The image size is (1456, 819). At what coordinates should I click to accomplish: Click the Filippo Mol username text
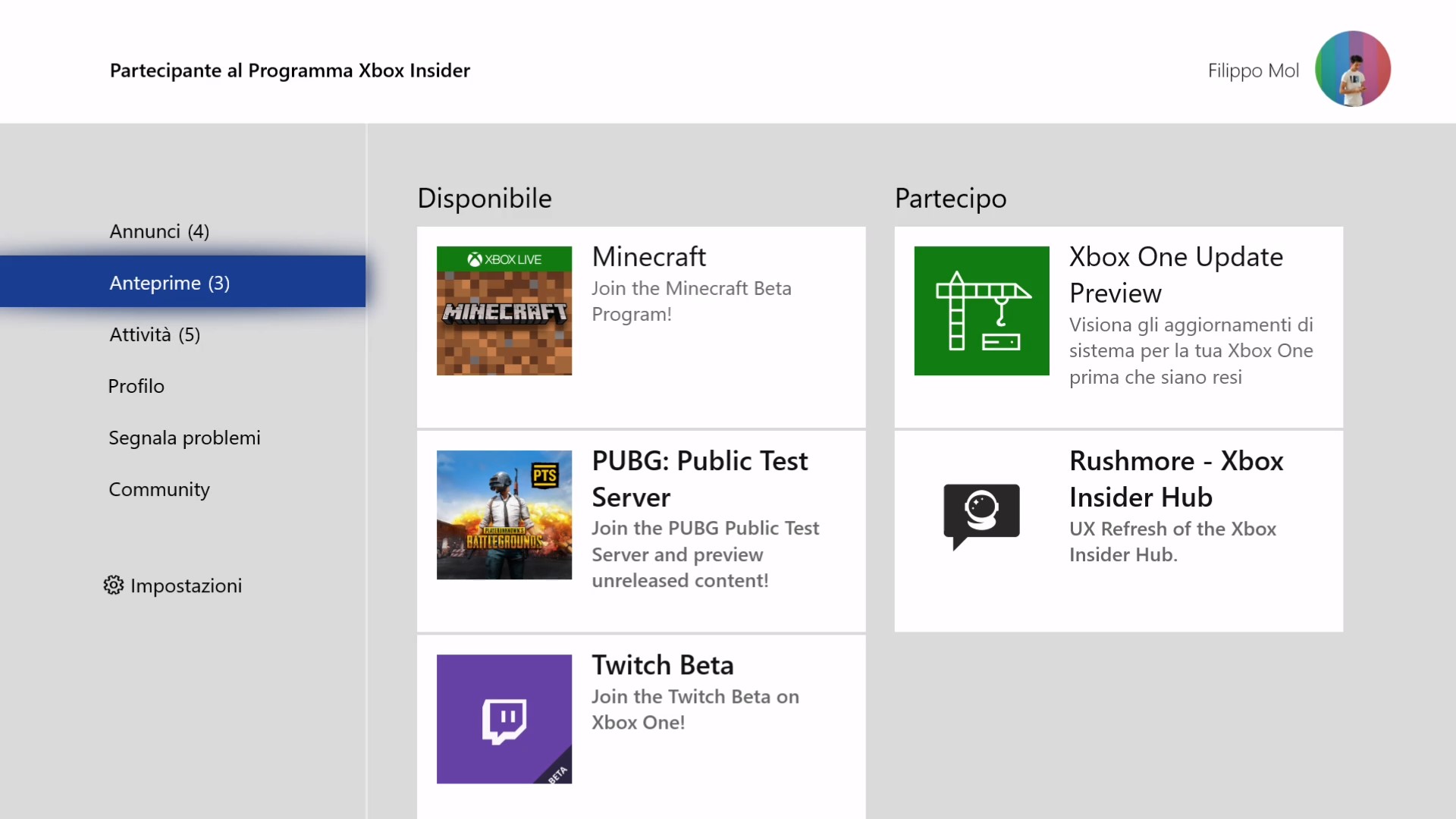[x=1253, y=71]
